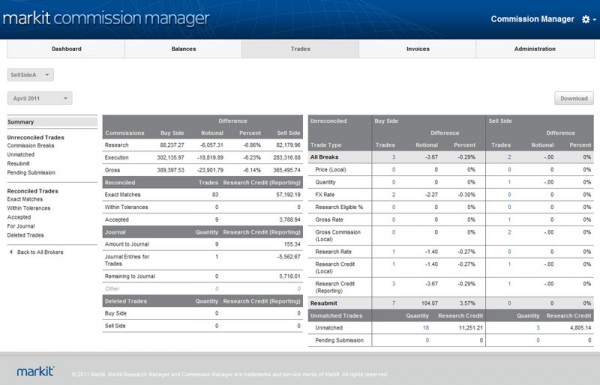Click Back to All Brokers link
600x385 pixels.
click(x=40, y=252)
